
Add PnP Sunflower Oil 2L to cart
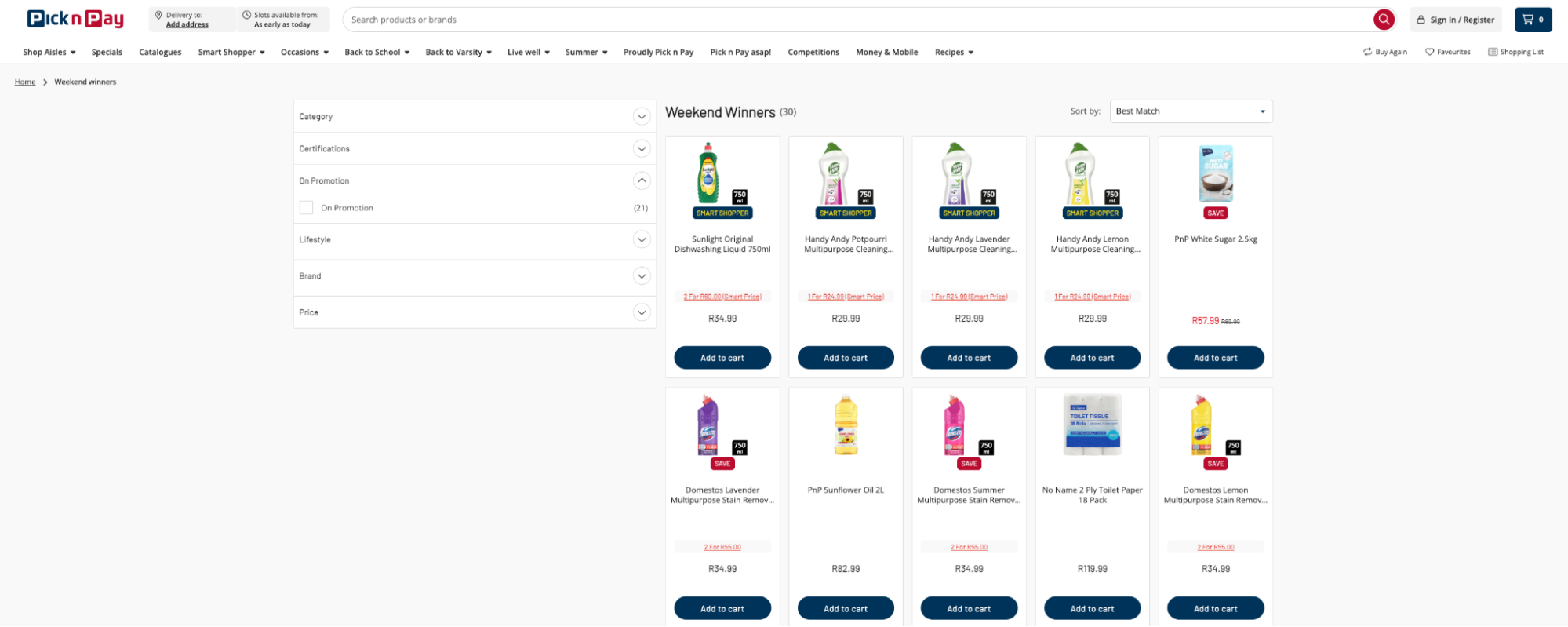[x=845, y=608]
